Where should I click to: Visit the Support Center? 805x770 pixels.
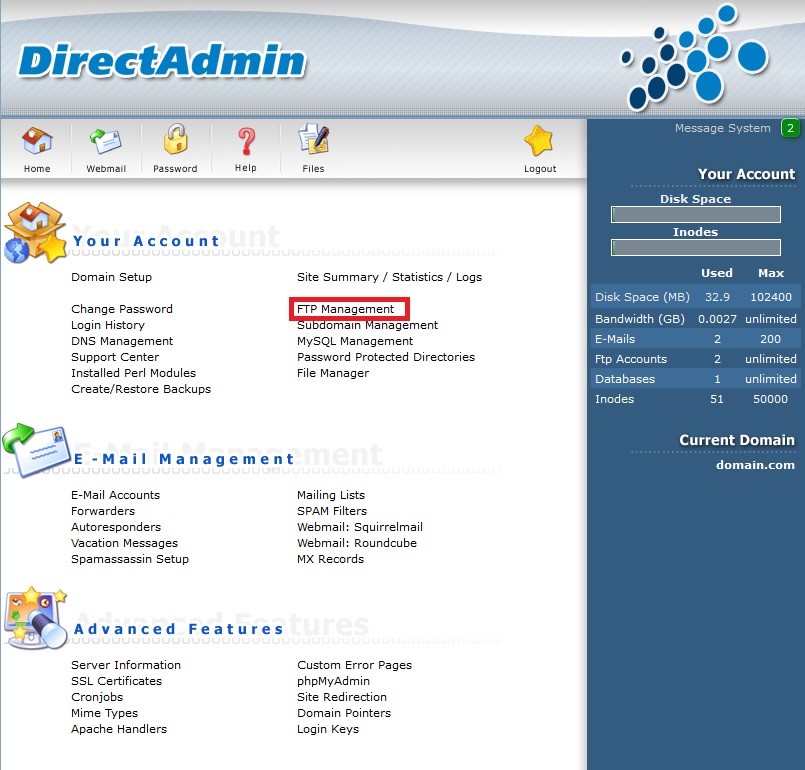[x=115, y=357]
